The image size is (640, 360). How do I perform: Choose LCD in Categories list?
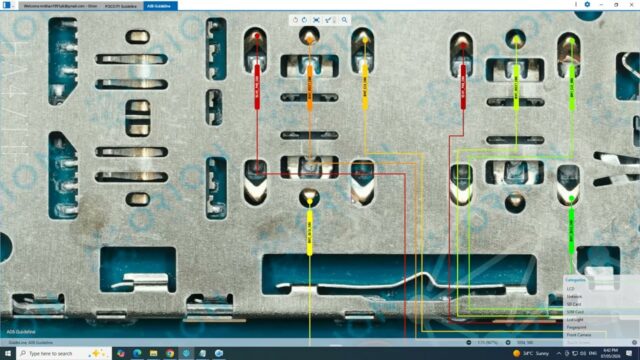coord(570,289)
